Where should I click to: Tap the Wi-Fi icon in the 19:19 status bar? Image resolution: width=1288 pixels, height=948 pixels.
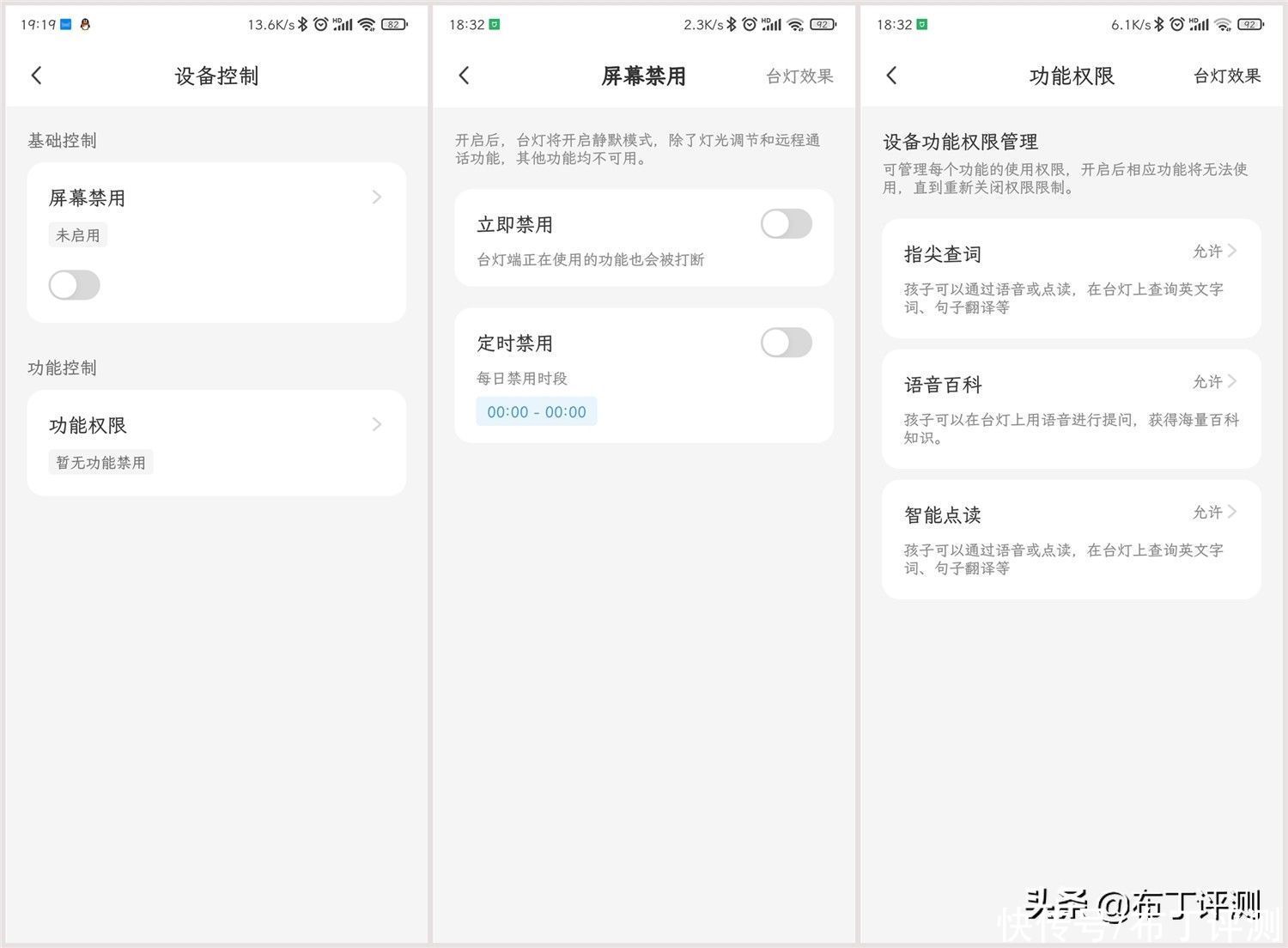pyautogui.click(x=367, y=25)
